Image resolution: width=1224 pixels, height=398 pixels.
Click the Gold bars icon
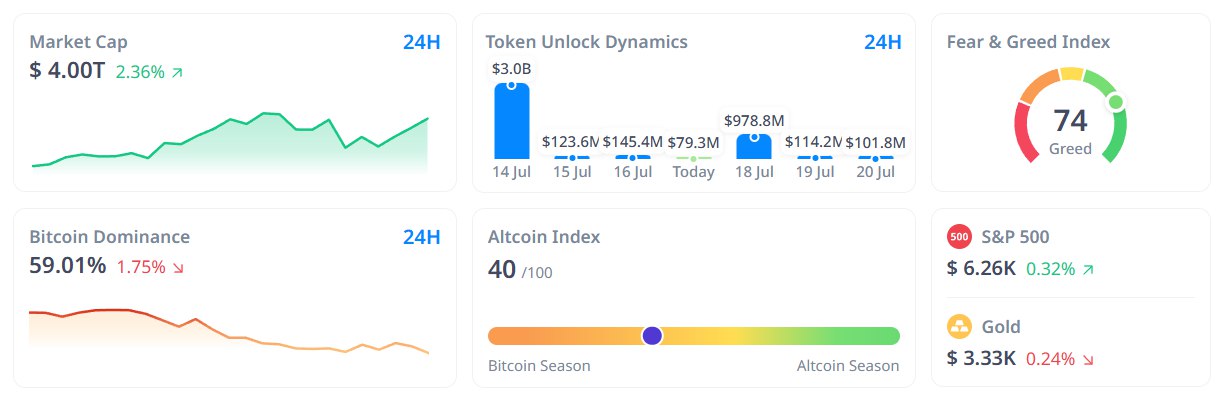959,326
